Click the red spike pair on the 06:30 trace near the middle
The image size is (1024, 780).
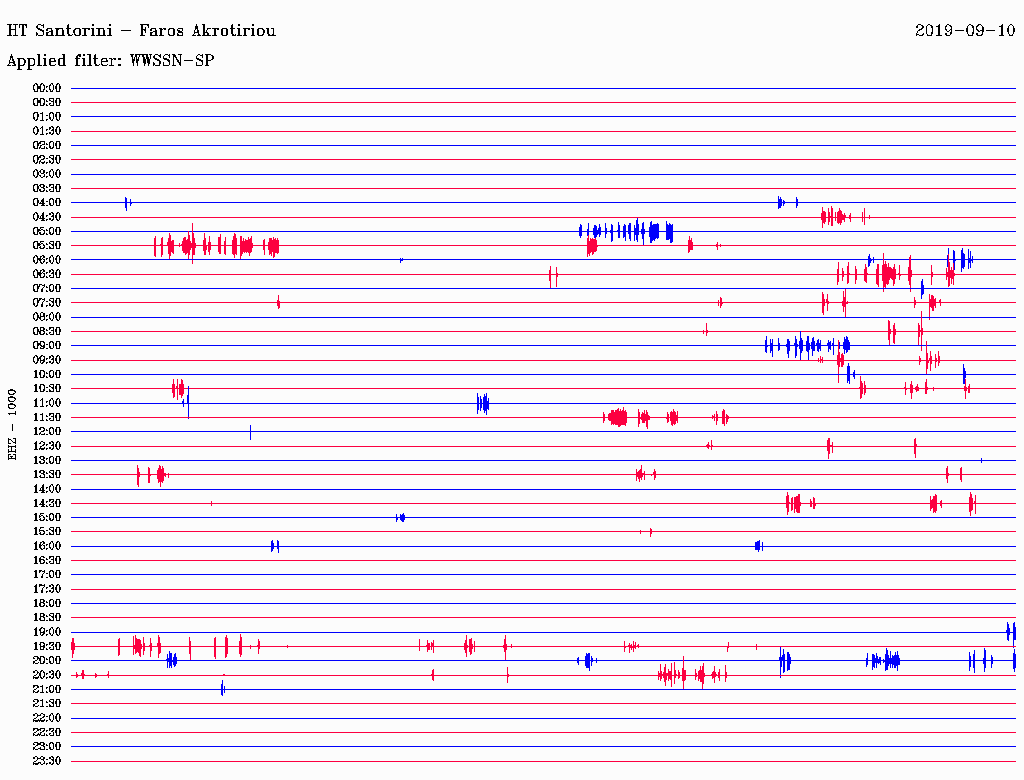pos(553,276)
